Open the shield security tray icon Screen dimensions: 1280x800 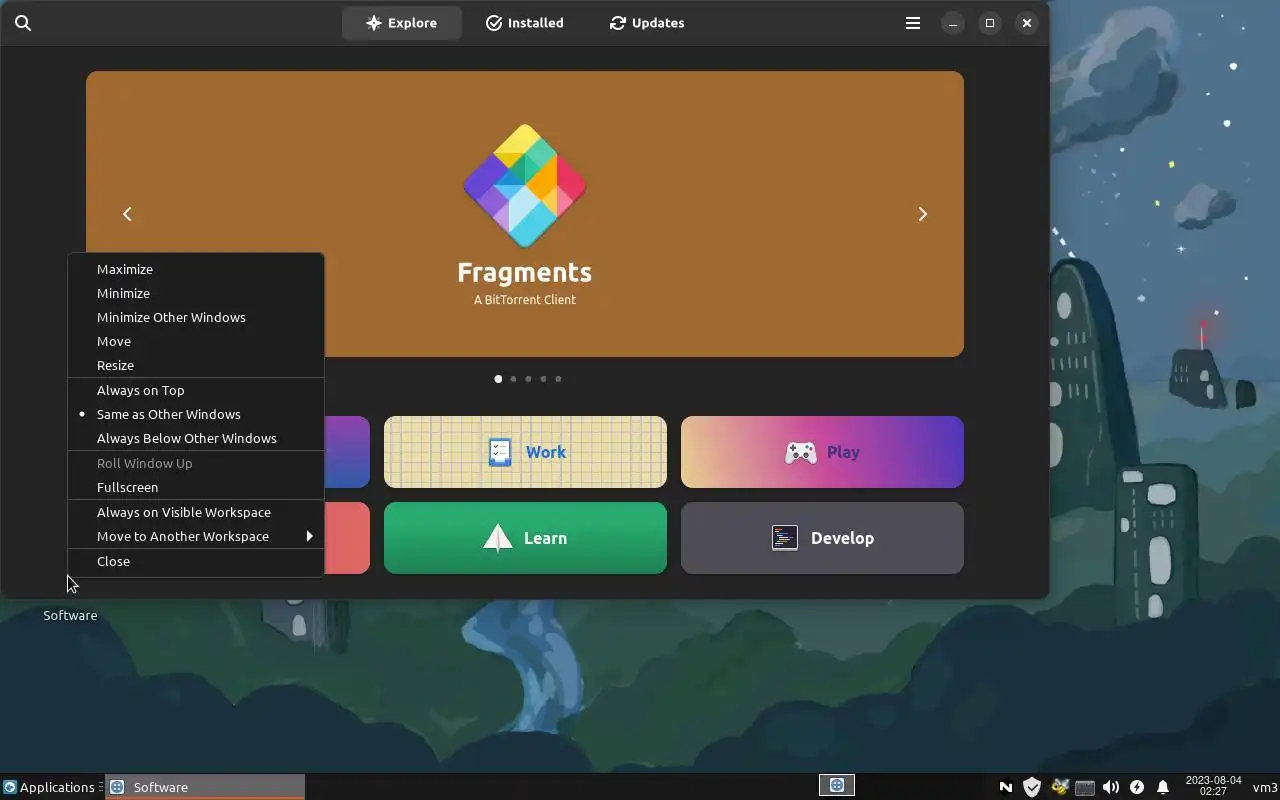tap(1032, 787)
